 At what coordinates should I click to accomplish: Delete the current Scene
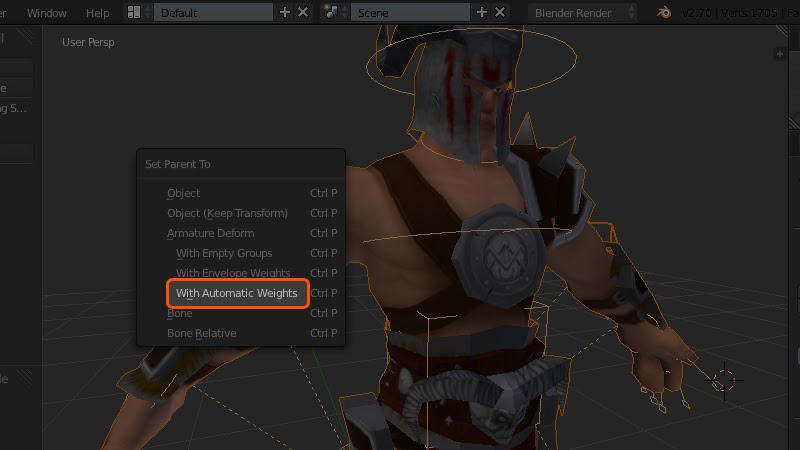[x=500, y=12]
